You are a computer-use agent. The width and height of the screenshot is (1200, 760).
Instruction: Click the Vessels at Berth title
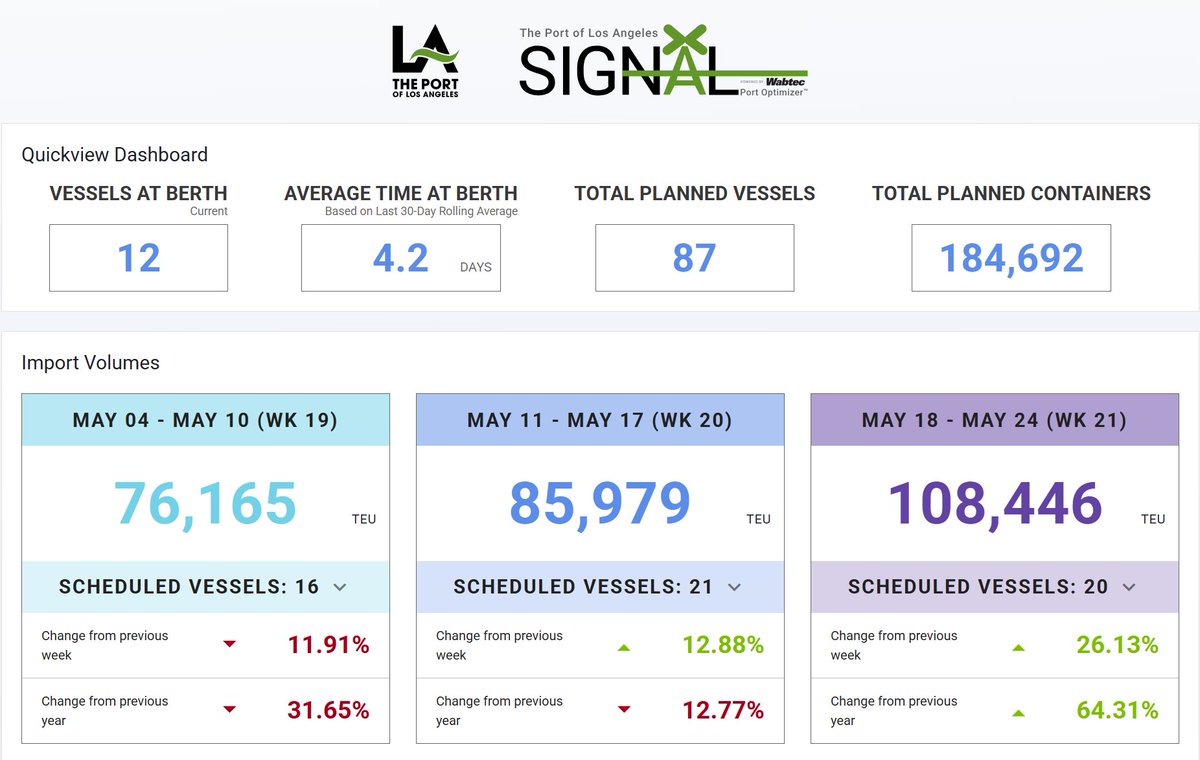pos(139,194)
